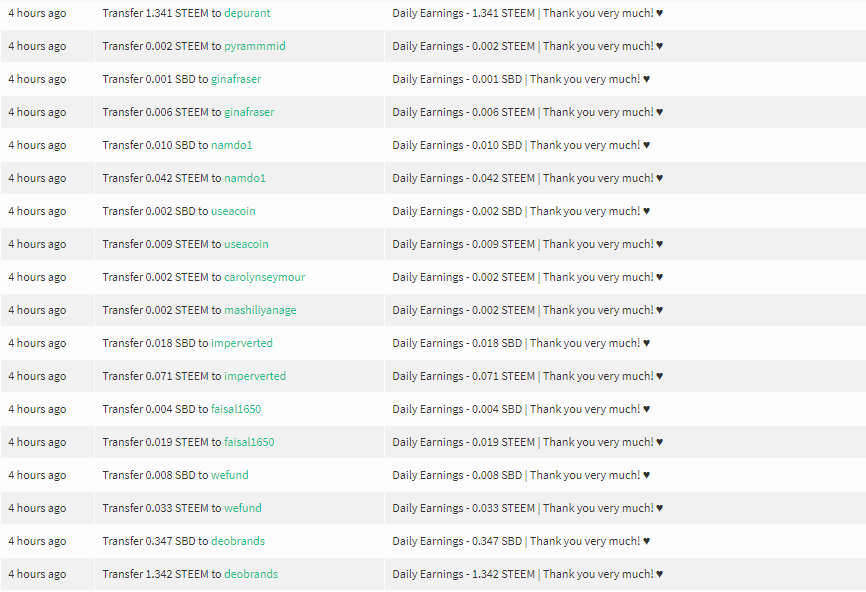Open deobrands link in 0.347 SBD transfer
Viewport: 866px width, 592px height.
[x=238, y=541]
